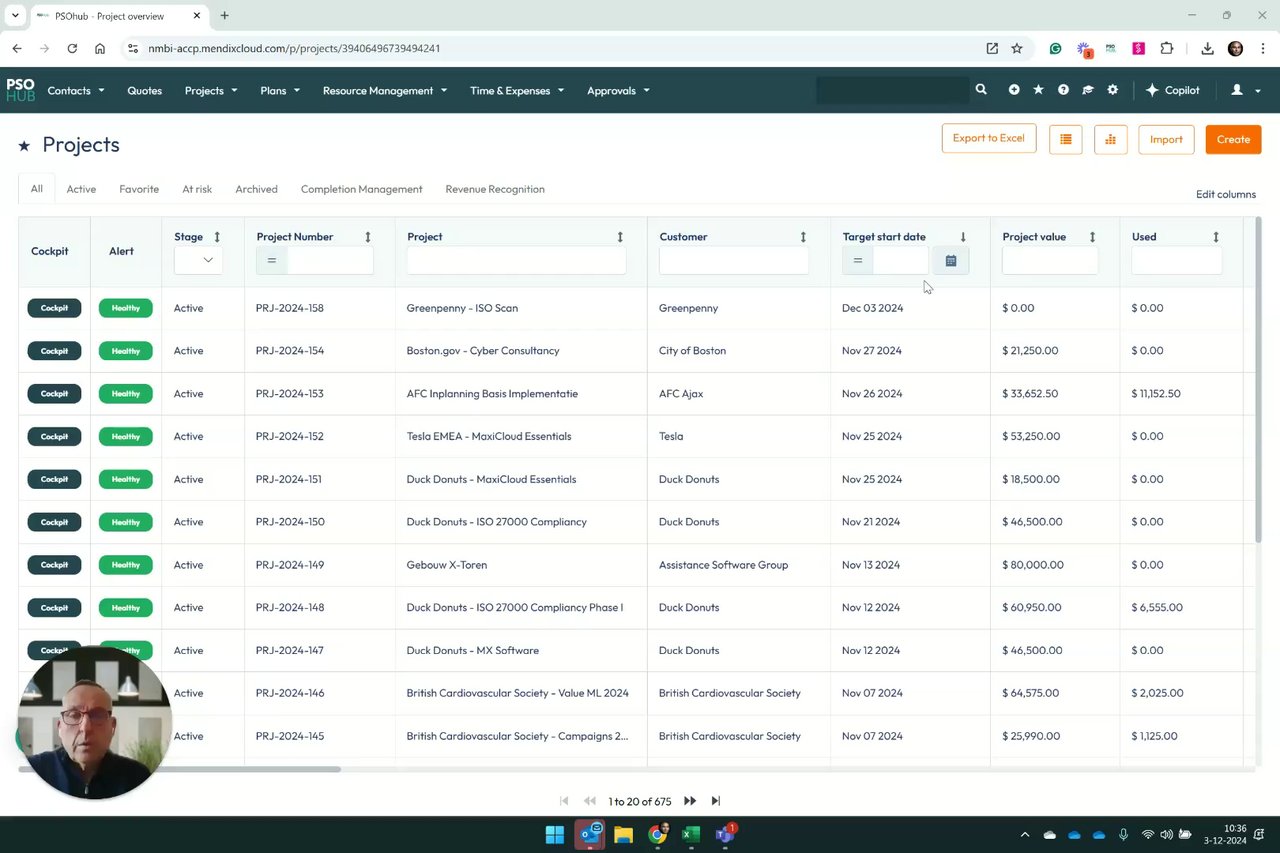The width and height of the screenshot is (1280, 853).
Task: Click the magnifier search icon in the PSOhub navbar
Action: point(981,90)
